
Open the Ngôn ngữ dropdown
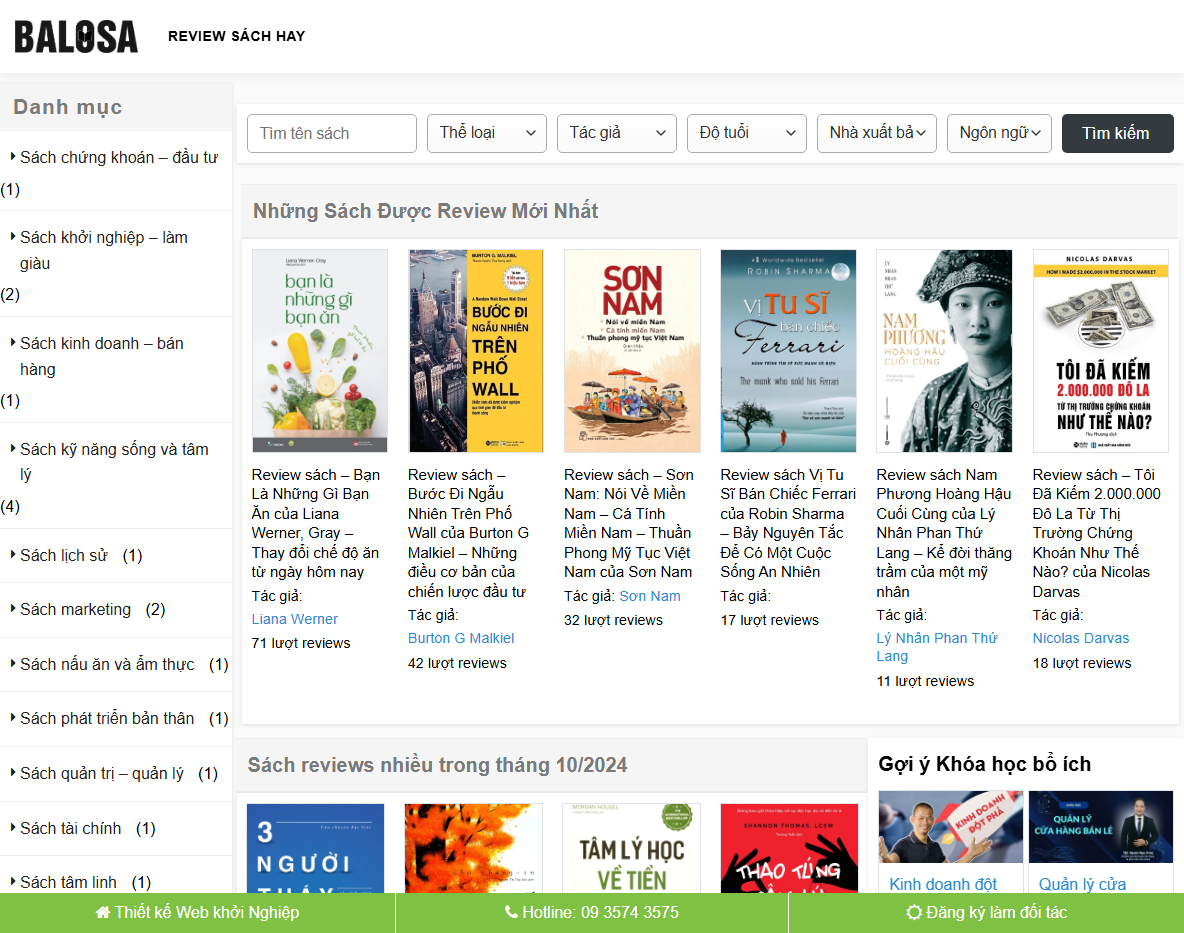999,132
